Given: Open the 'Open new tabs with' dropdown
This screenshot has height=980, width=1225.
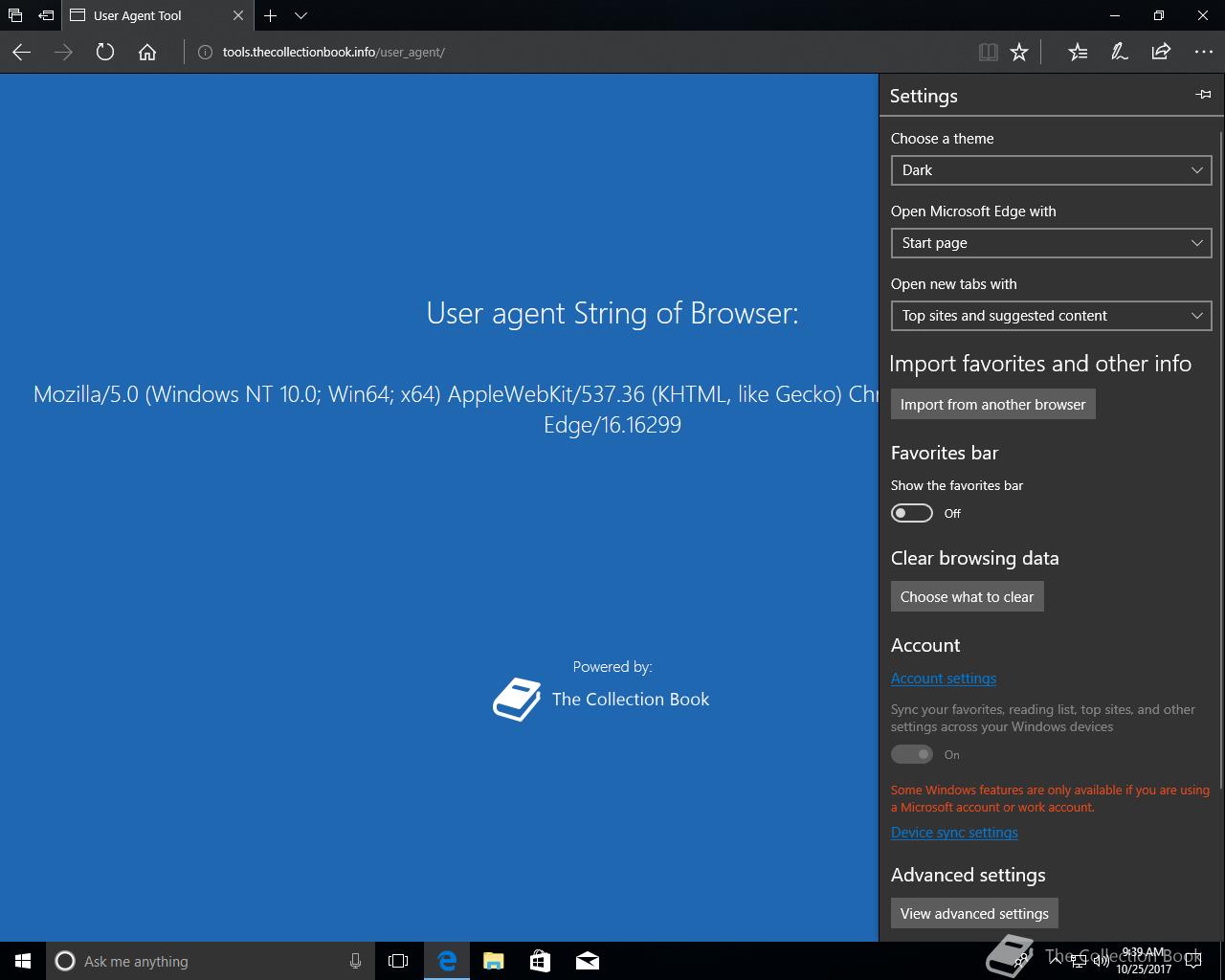Looking at the screenshot, I should (x=1051, y=316).
